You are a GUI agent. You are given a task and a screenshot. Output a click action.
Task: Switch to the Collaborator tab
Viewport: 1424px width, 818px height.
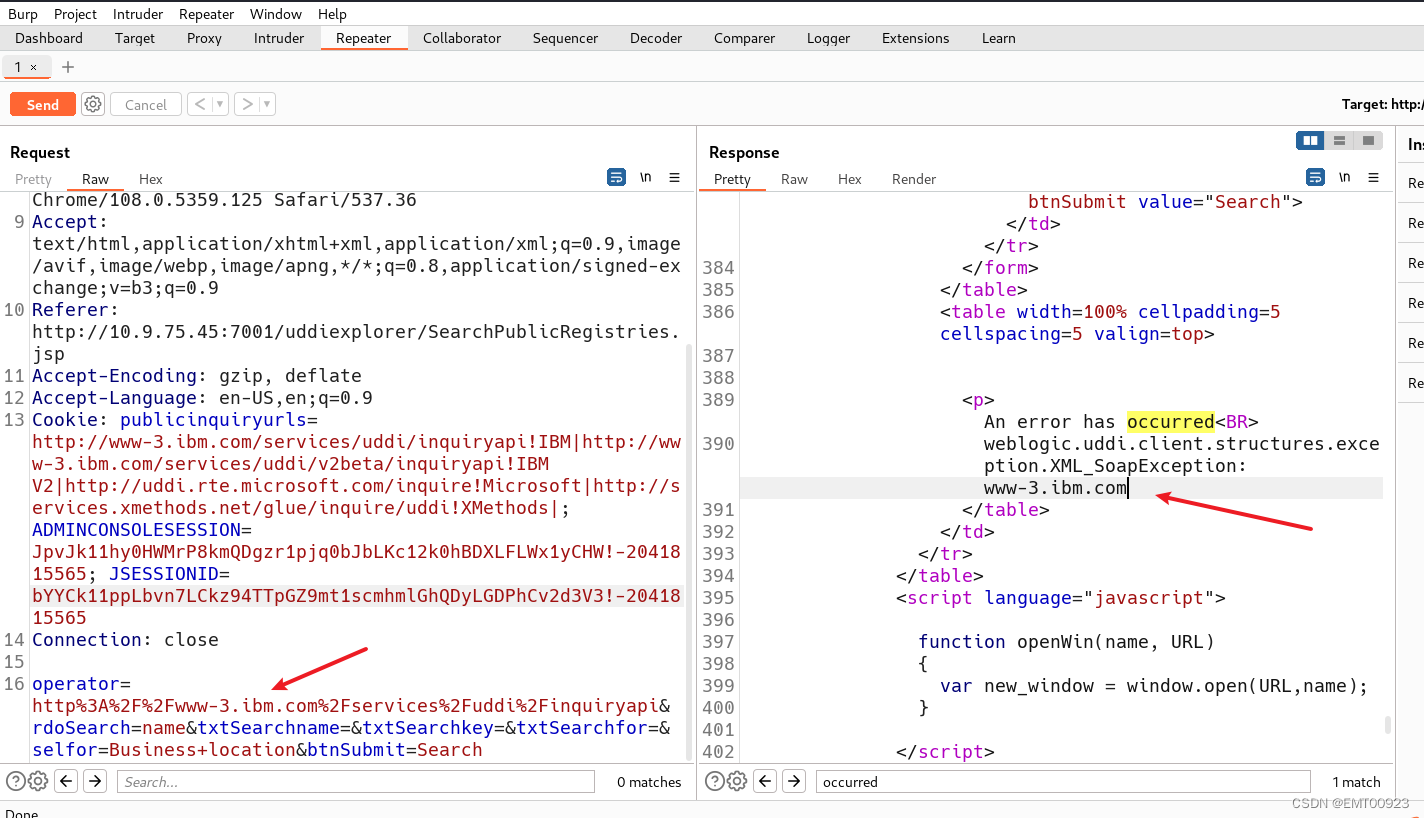coord(462,38)
